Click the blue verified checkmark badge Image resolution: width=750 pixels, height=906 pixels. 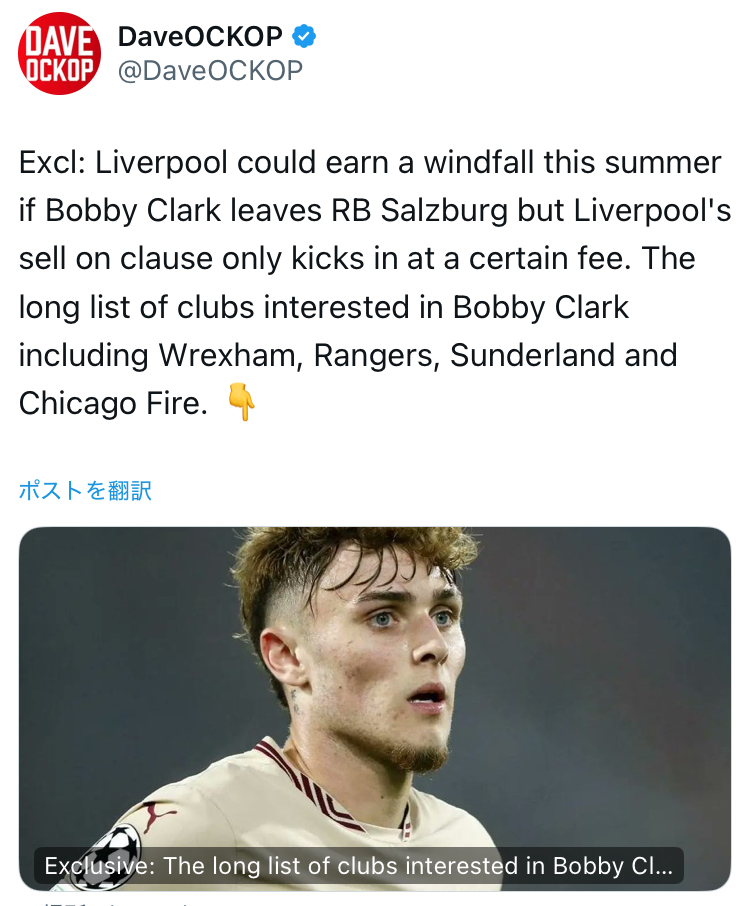pos(304,36)
